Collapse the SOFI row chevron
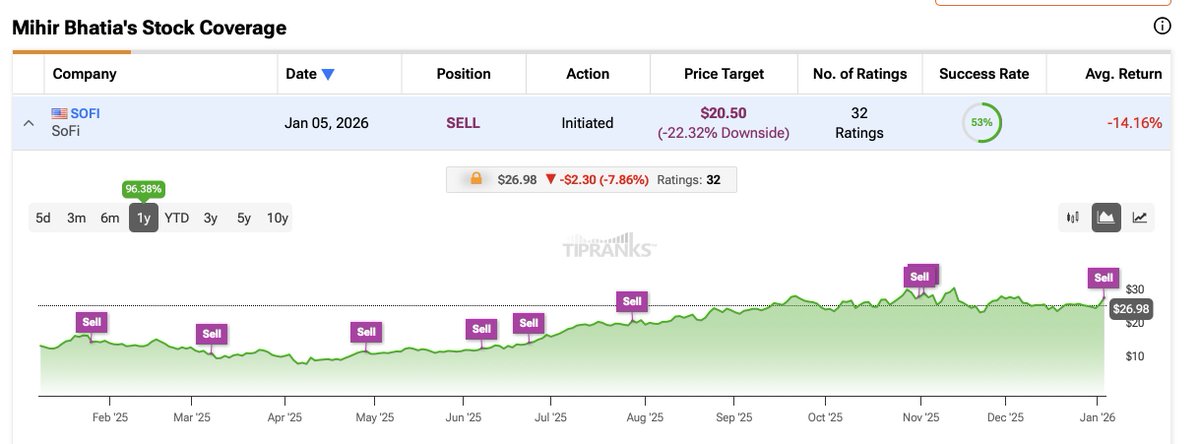Screen dimensions: 1200x444 coord(28,123)
